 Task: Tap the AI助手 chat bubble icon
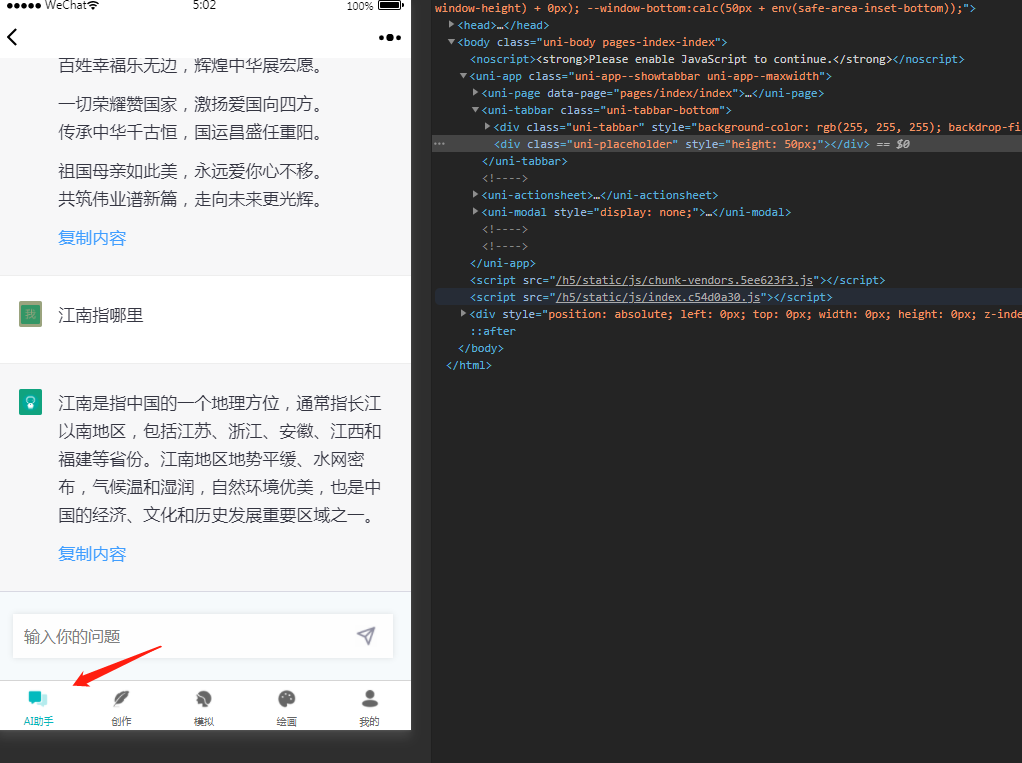[x=38, y=699]
